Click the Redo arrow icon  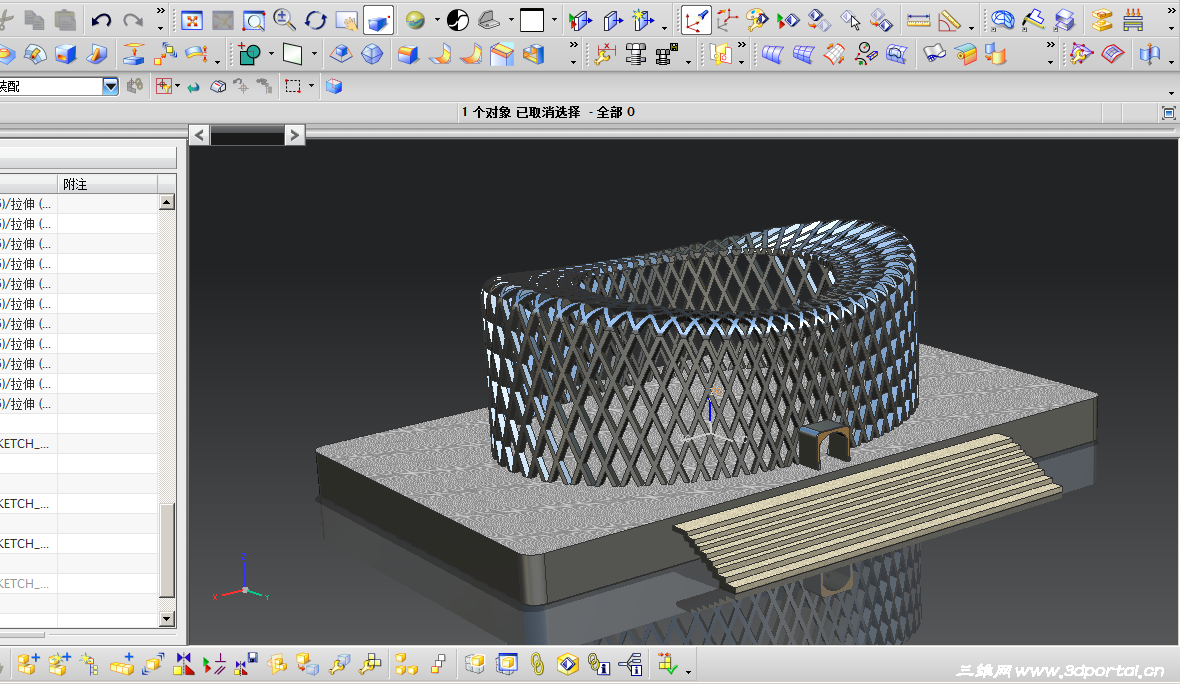(133, 20)
